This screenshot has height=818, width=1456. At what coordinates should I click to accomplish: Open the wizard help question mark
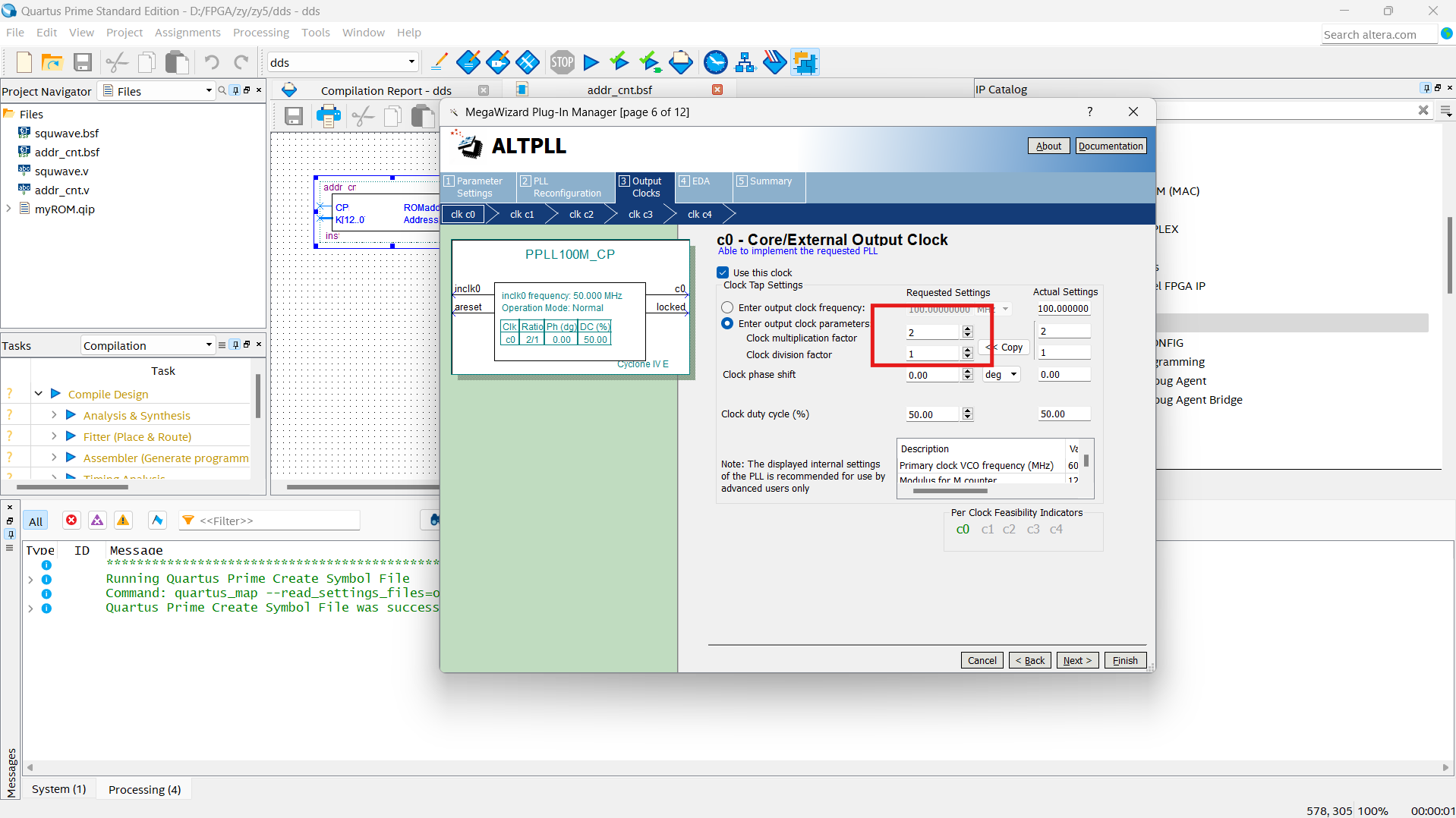click(1090, 112)
